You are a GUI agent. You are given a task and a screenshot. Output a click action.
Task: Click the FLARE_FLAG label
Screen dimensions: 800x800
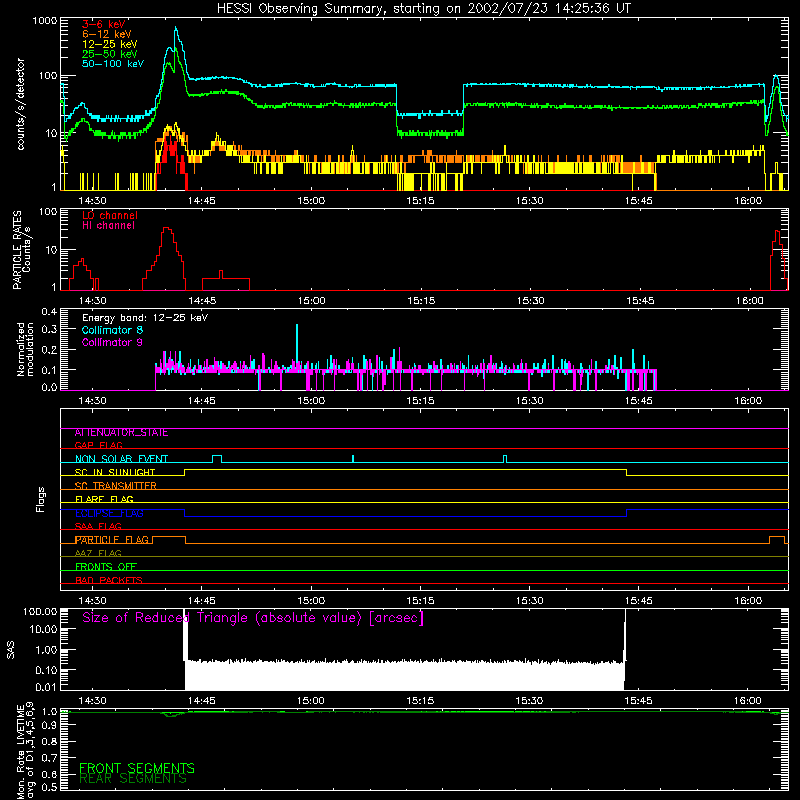pyautogui.click(x=104, y=499)
